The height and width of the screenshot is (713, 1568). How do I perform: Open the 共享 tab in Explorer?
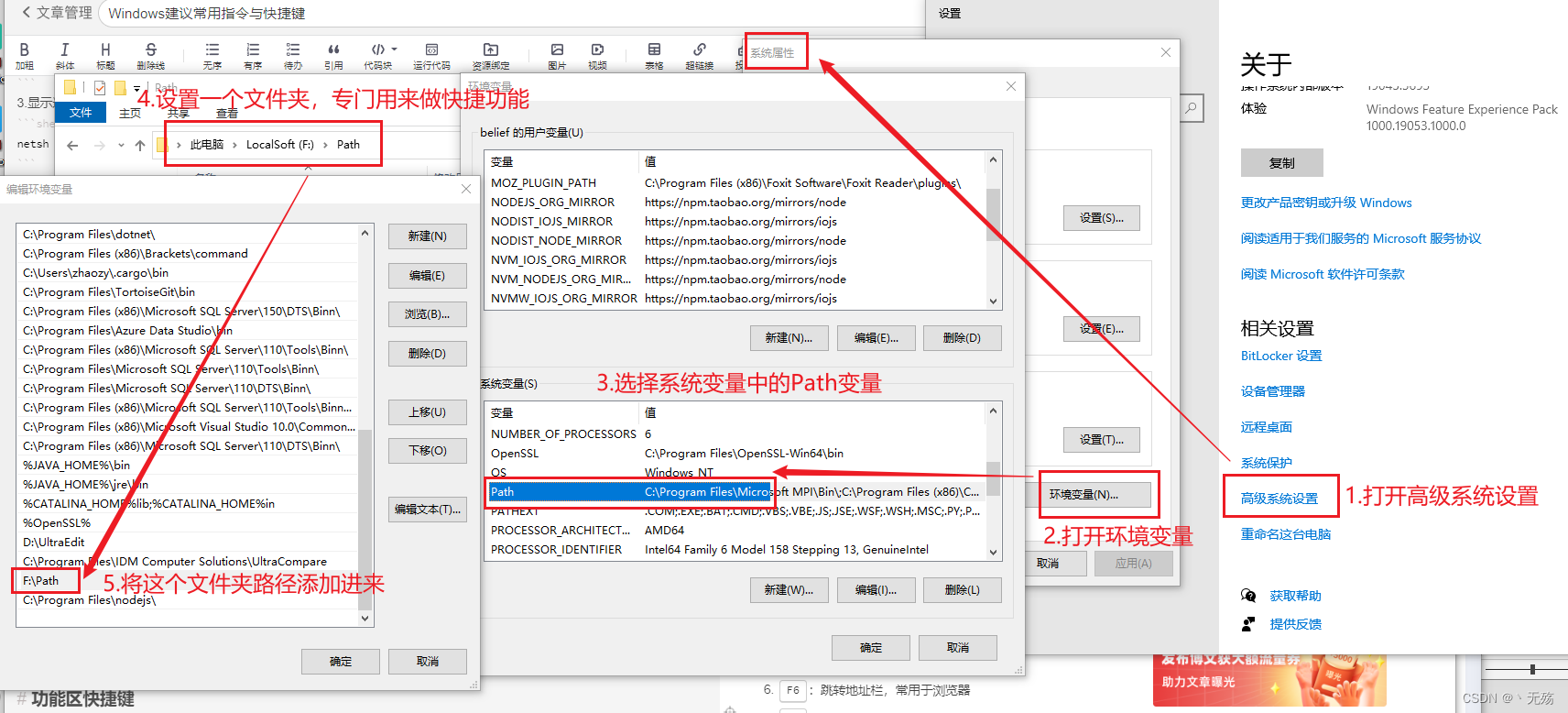pyautogui.click(x=179, y=113)
